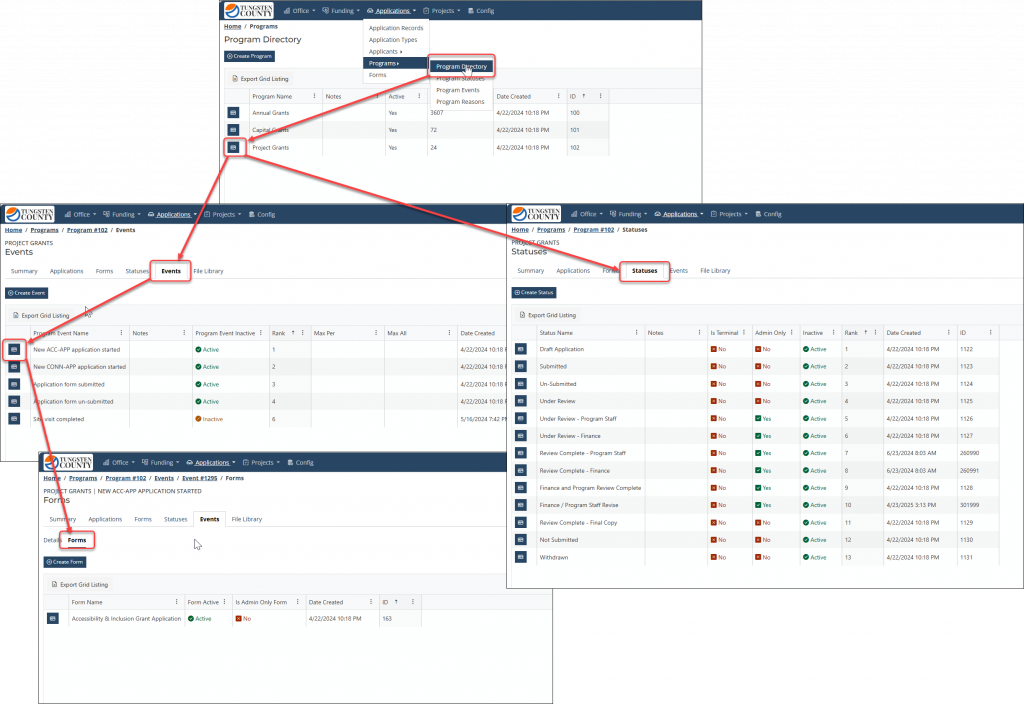Open File Library tab in Statuses window
Viewport: 1024px width, 704px height.
[715, 270]
